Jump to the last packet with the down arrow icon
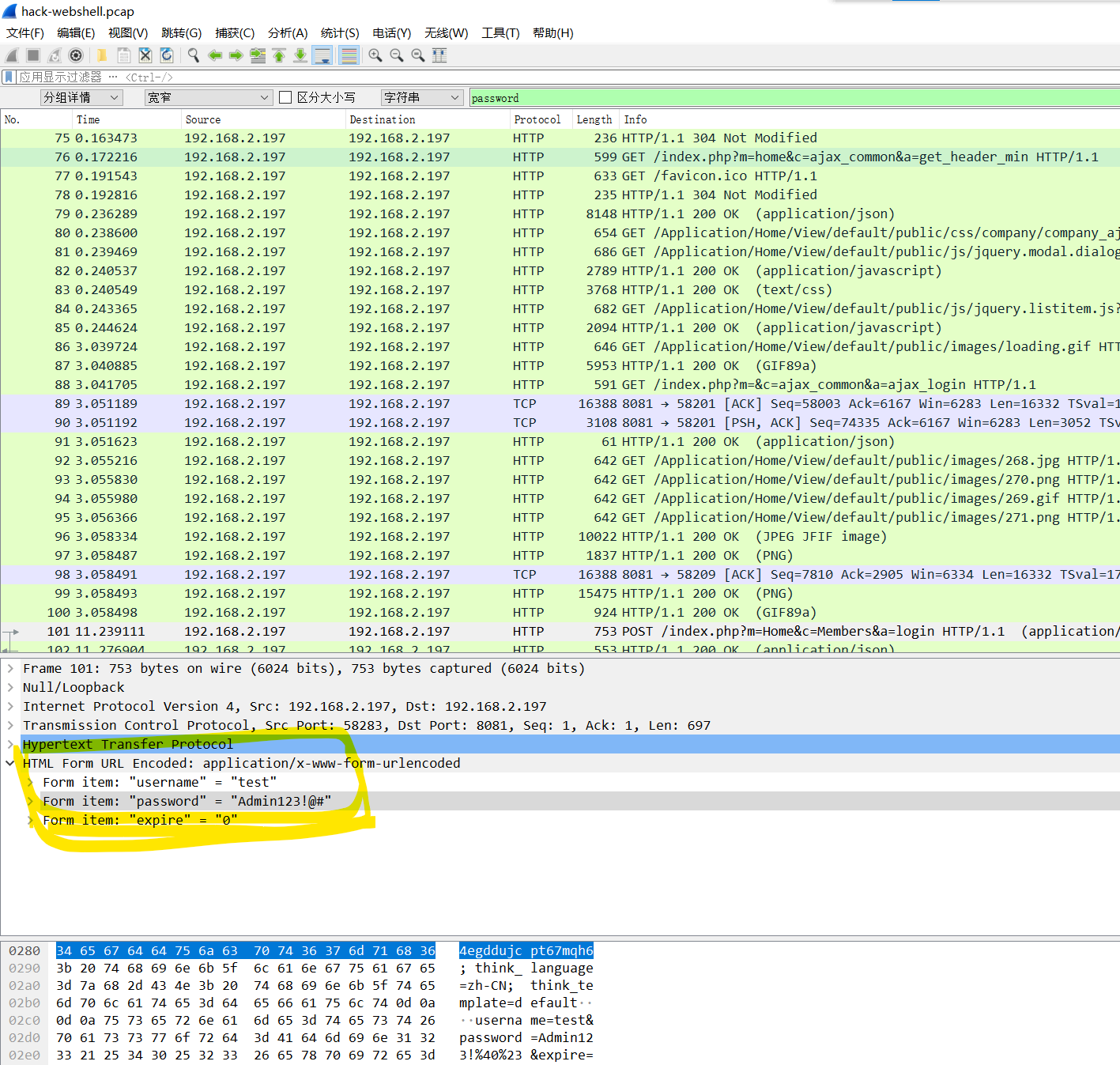The width and height of the screenshot is (1120, 1065). click(300, 55)
